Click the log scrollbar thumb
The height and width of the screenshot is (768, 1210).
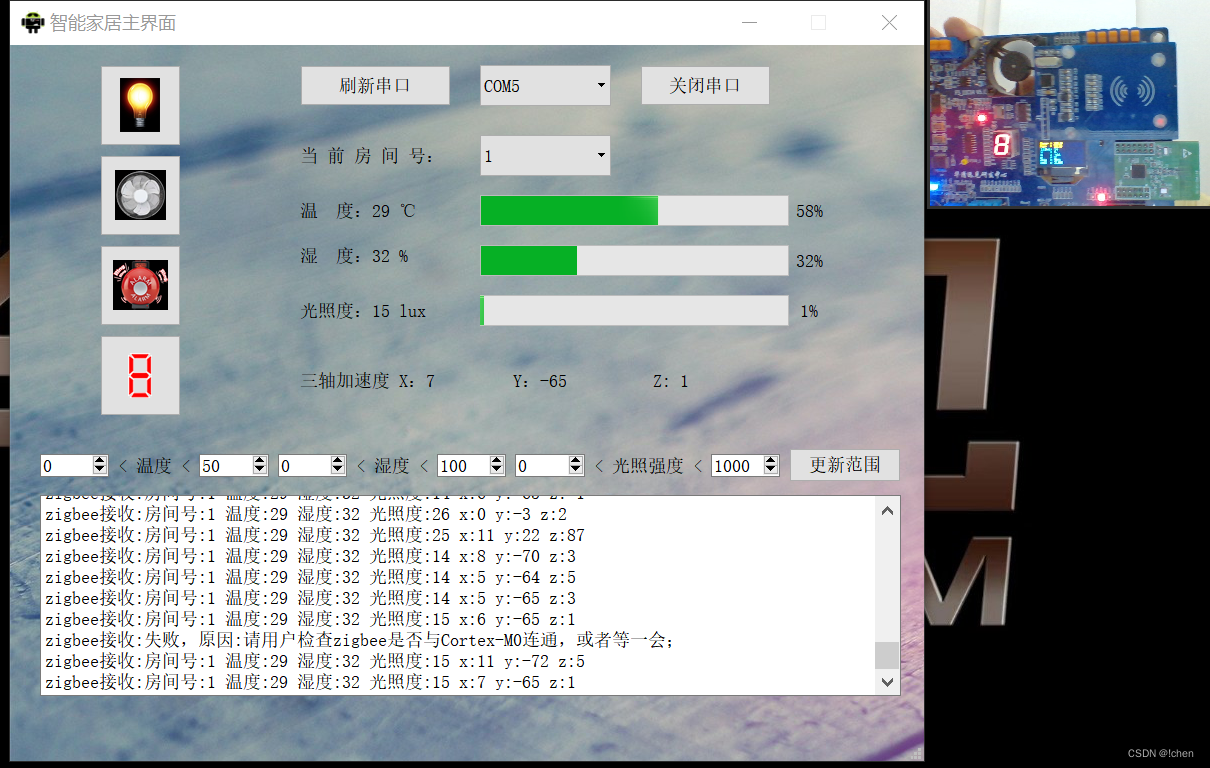[x=887, y=655]
